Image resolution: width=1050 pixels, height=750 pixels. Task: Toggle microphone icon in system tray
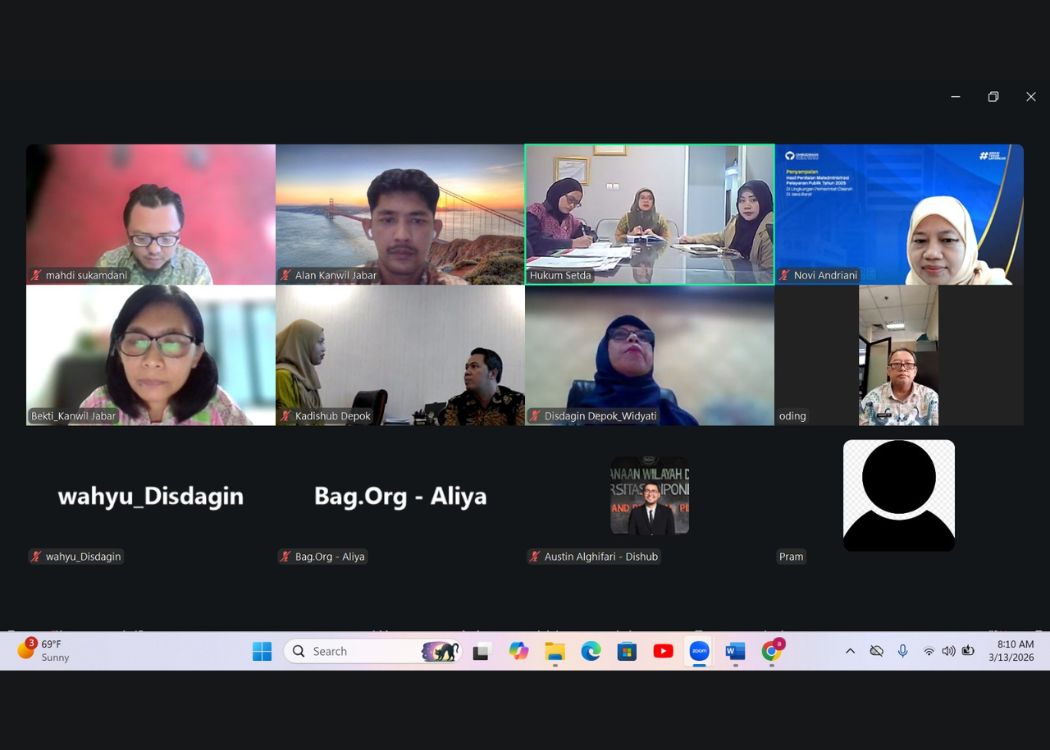902,651
